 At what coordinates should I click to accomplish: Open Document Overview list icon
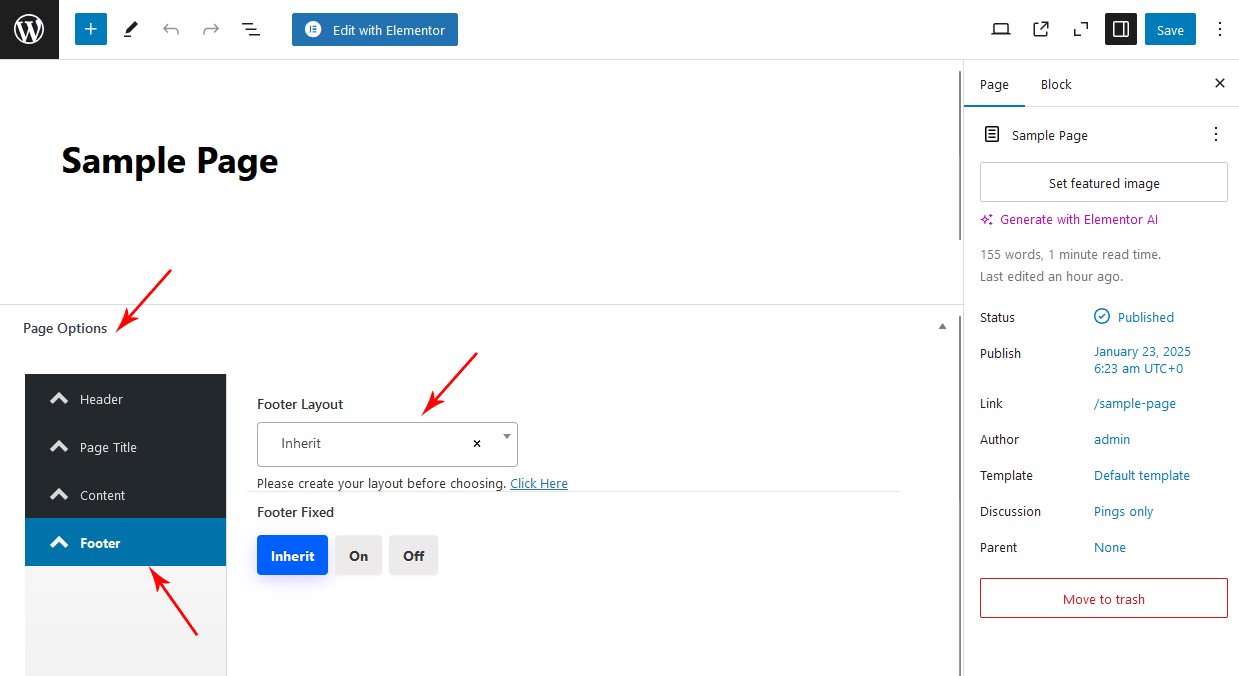click(251, 29)
